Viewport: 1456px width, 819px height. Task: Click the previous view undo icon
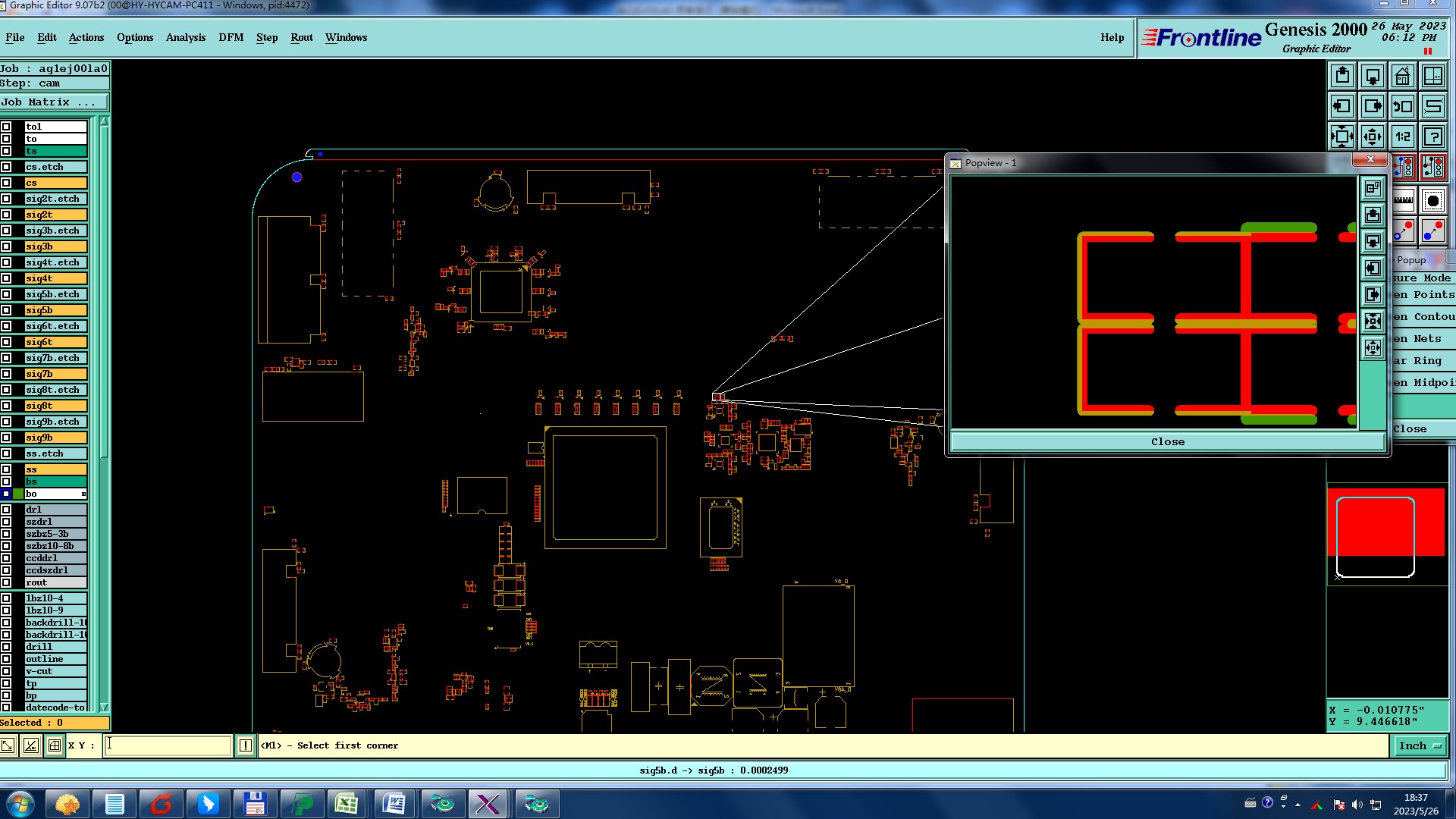[1402, 106]
